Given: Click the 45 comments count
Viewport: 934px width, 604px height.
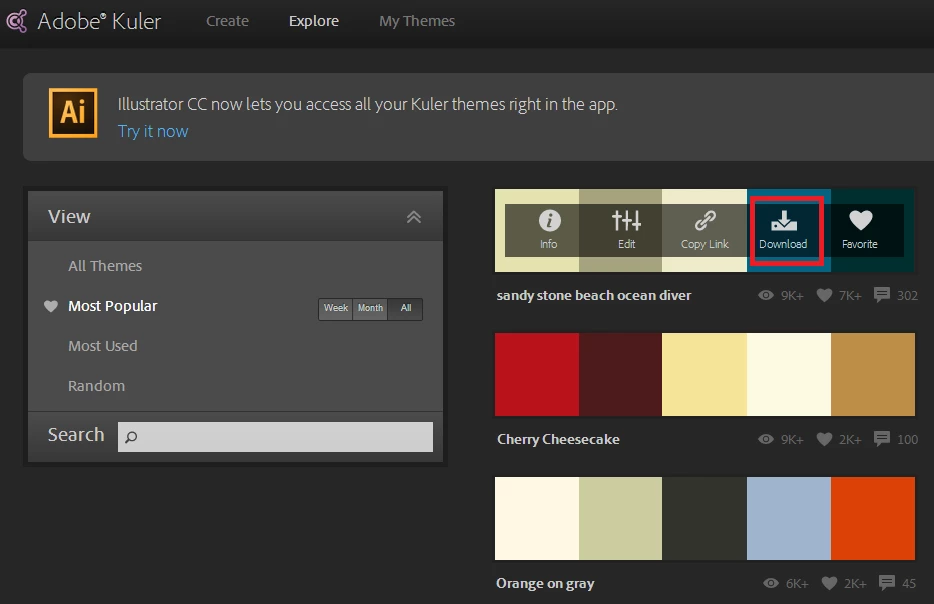Looking at the screenshot, I should tap(908, 584).
